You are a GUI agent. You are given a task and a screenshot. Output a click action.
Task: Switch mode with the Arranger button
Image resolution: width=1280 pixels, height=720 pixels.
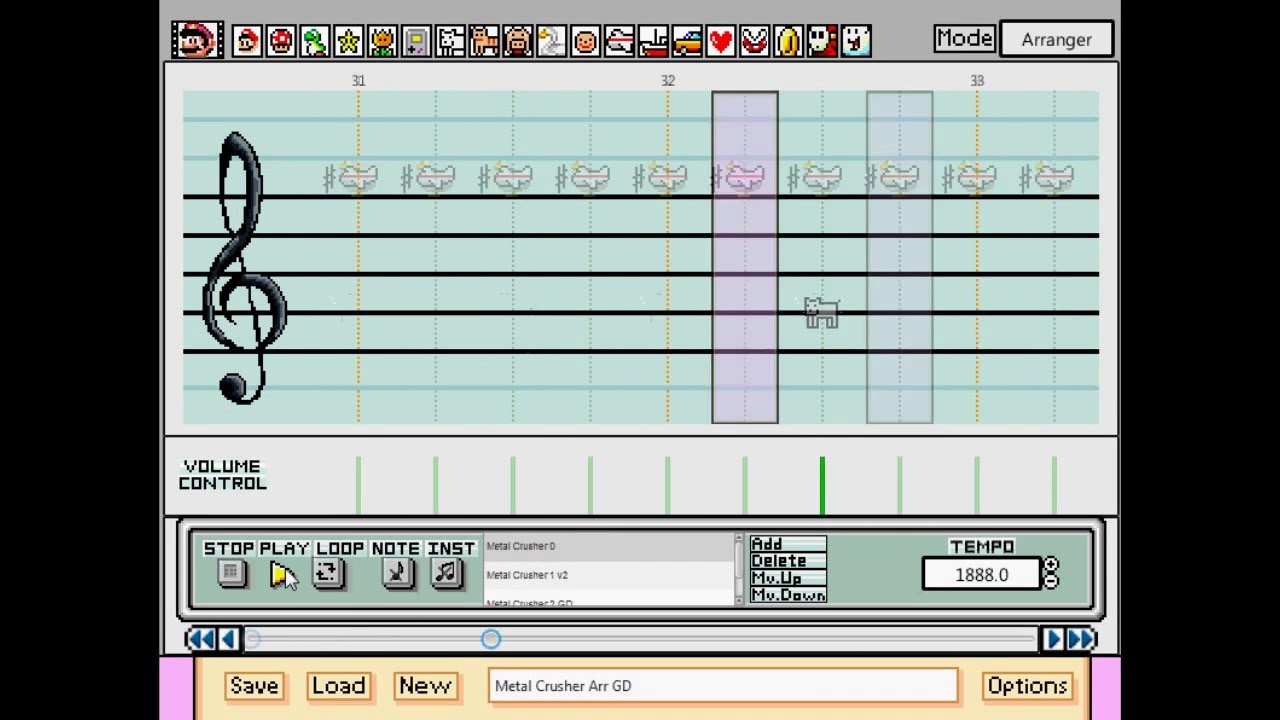(x=1056, y=40)
